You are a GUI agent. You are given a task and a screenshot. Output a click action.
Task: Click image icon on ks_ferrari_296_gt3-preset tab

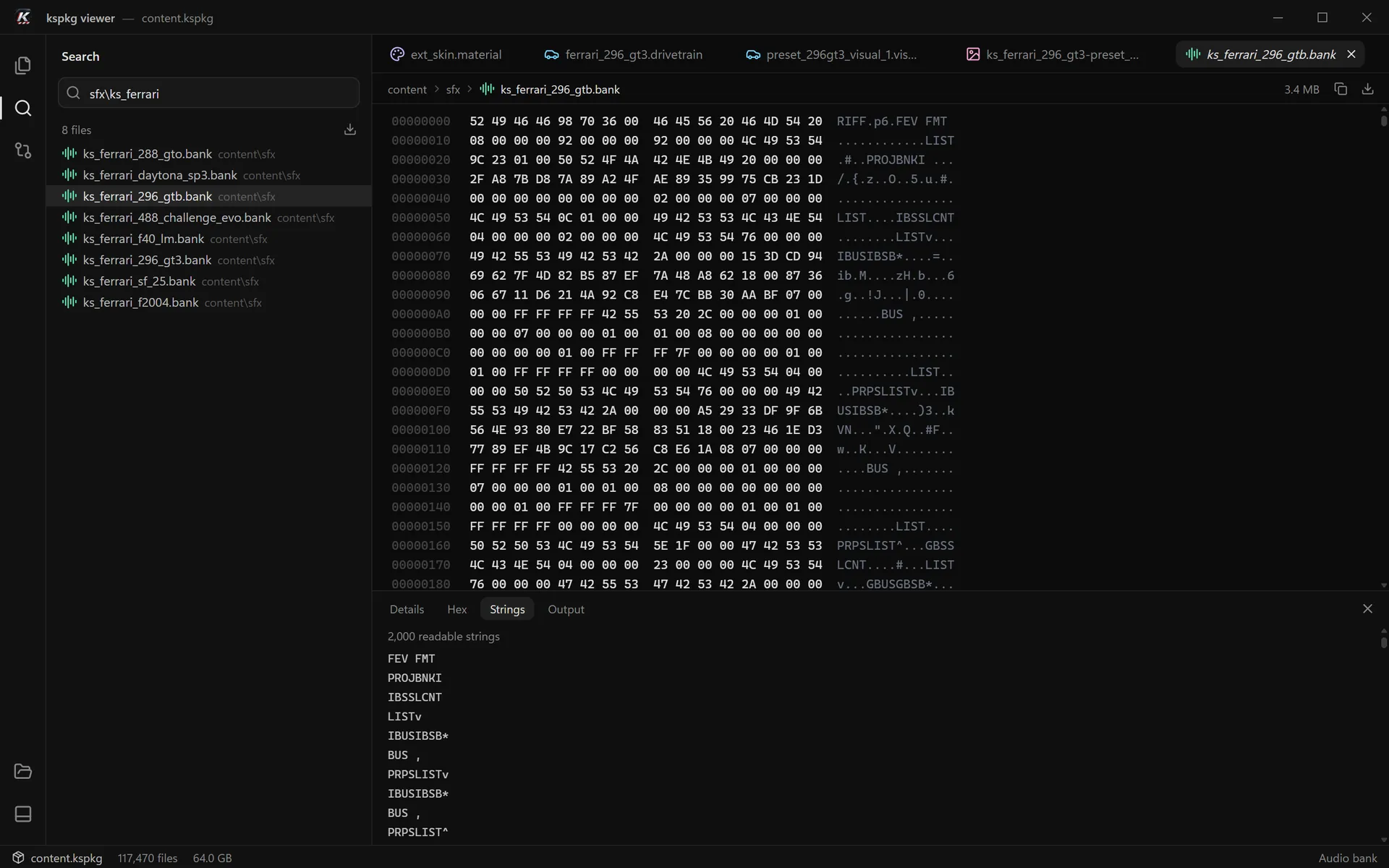click(x=973, y=54)
